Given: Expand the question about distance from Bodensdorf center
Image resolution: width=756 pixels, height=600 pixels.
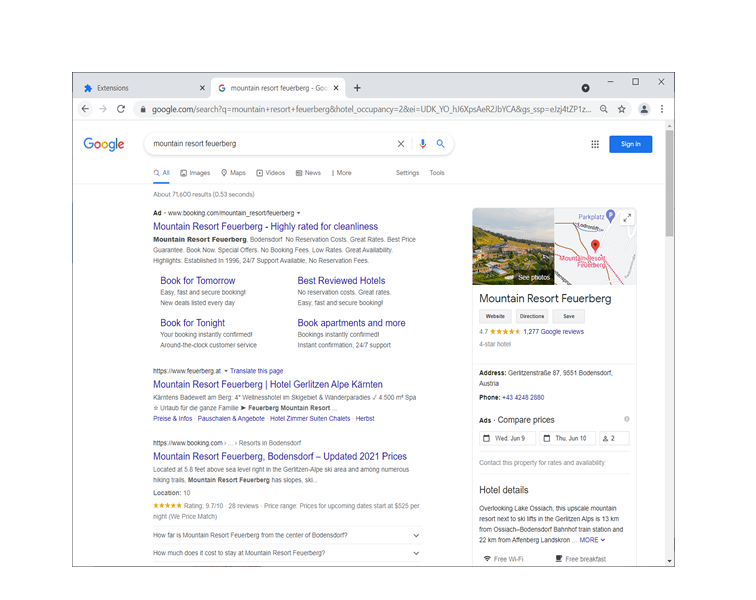Looking at the screenshot, I should tap(286, 535).
